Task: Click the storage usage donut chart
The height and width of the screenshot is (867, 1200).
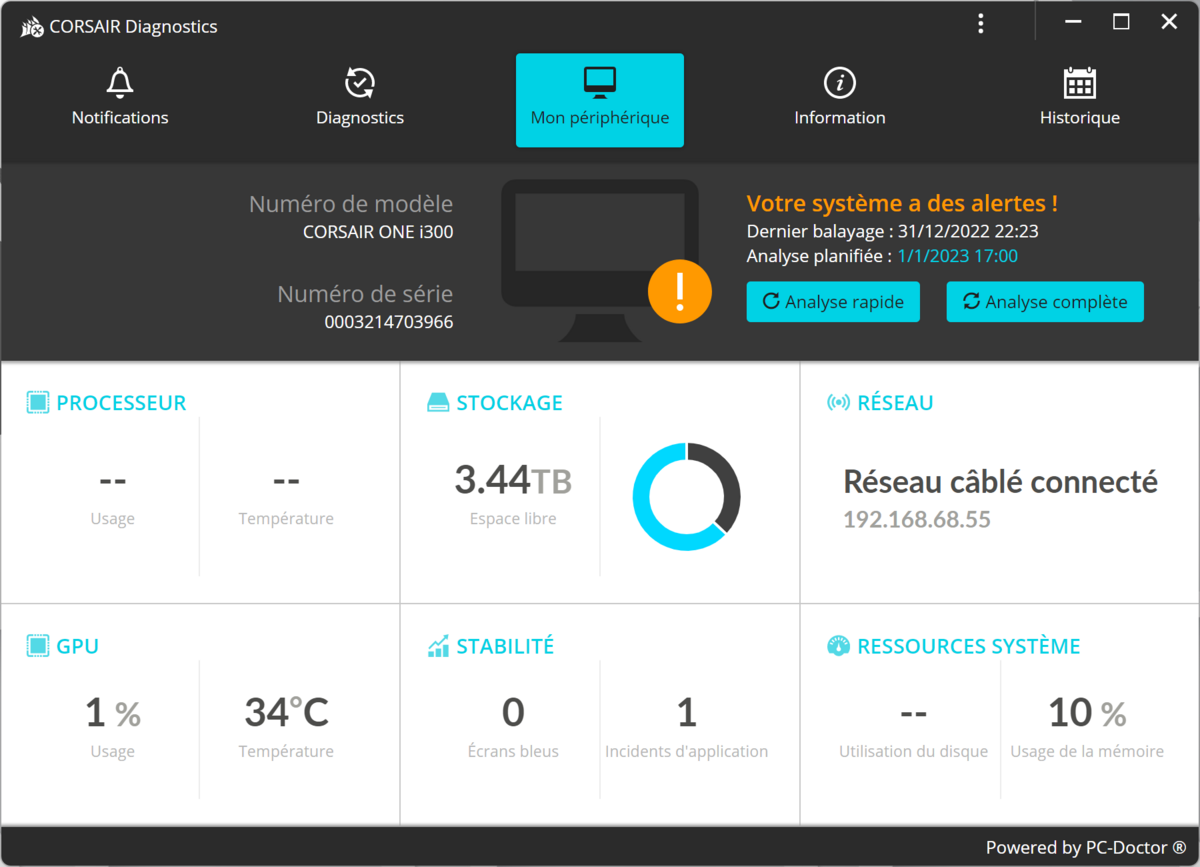Action: point(687,496)
